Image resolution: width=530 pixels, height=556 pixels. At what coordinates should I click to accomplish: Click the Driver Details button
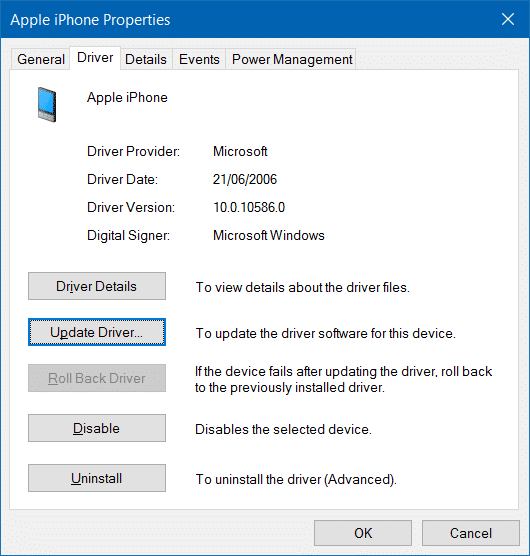point(97,286)
